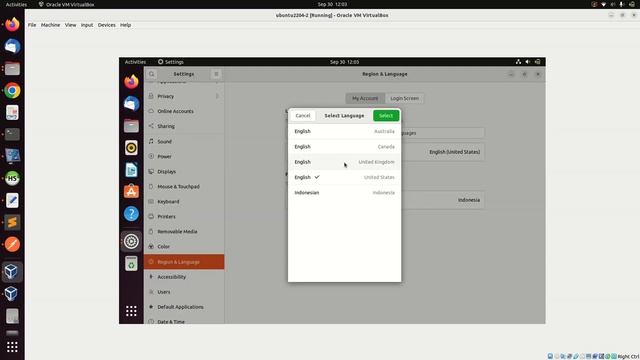Viewport: 640px width, 360px height.
Task: Open VirtualBox Input menu
Action: pos(87,25)
